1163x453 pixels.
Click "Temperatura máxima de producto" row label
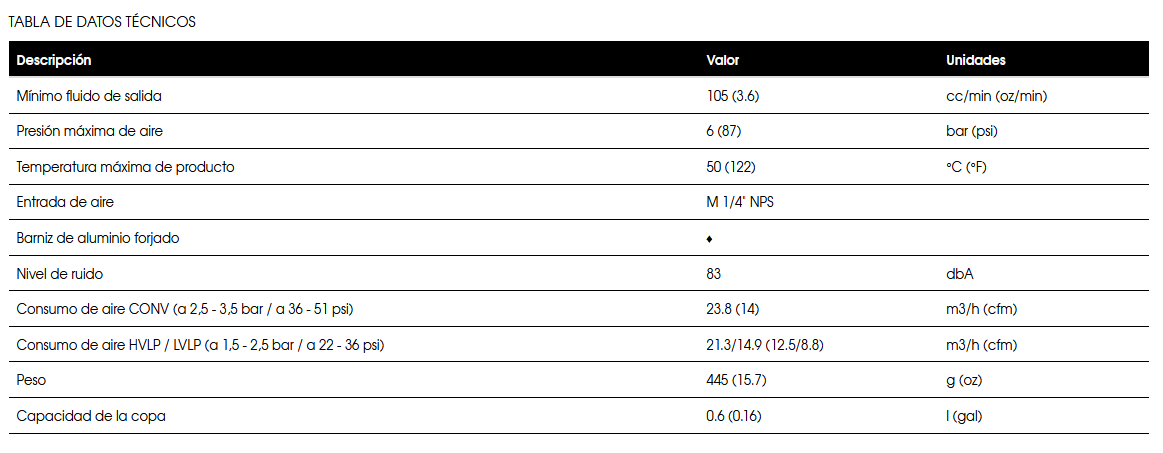point(126,167)
